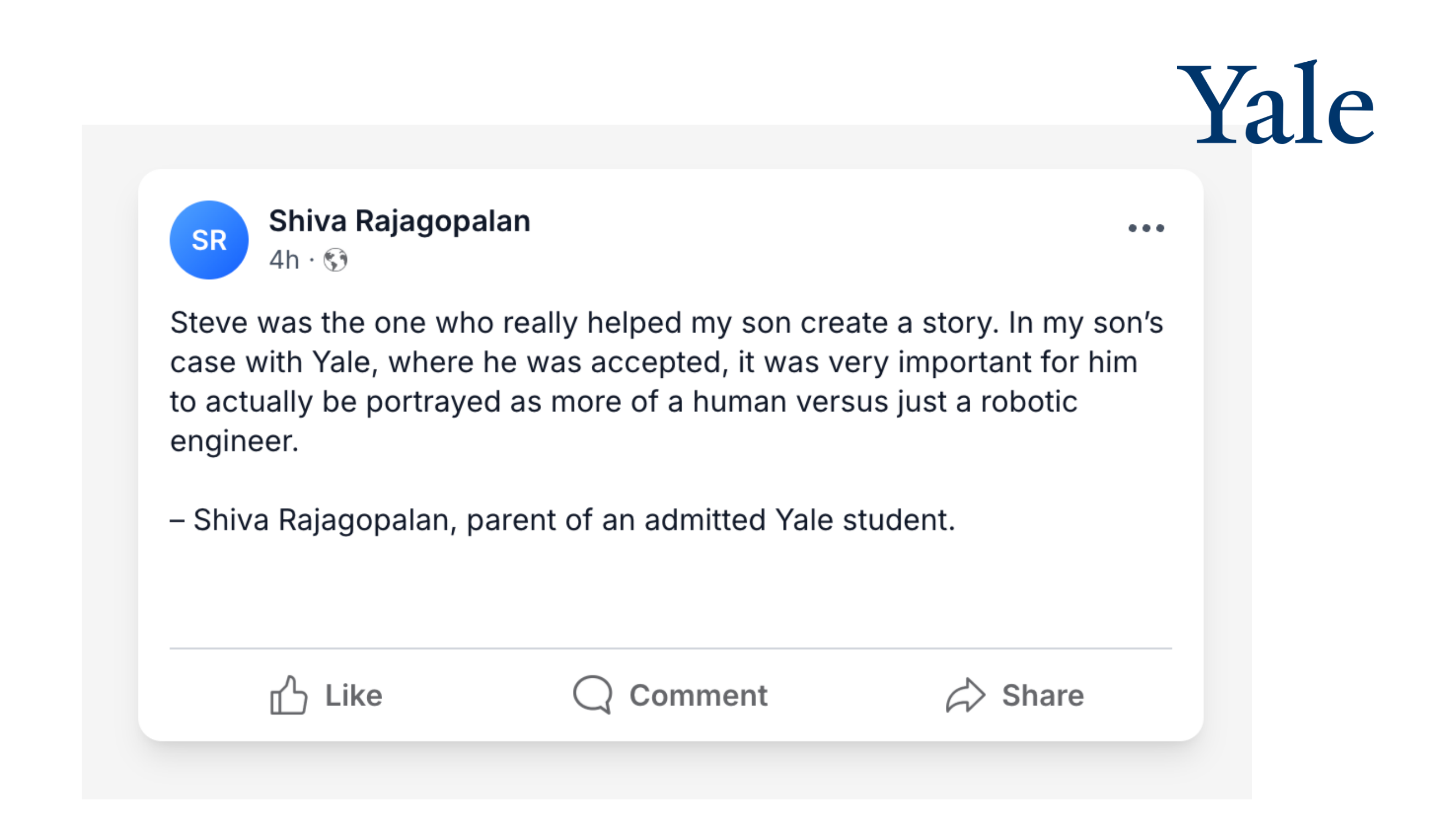Click the 4h post timestamp

click(x=283, y=260)
